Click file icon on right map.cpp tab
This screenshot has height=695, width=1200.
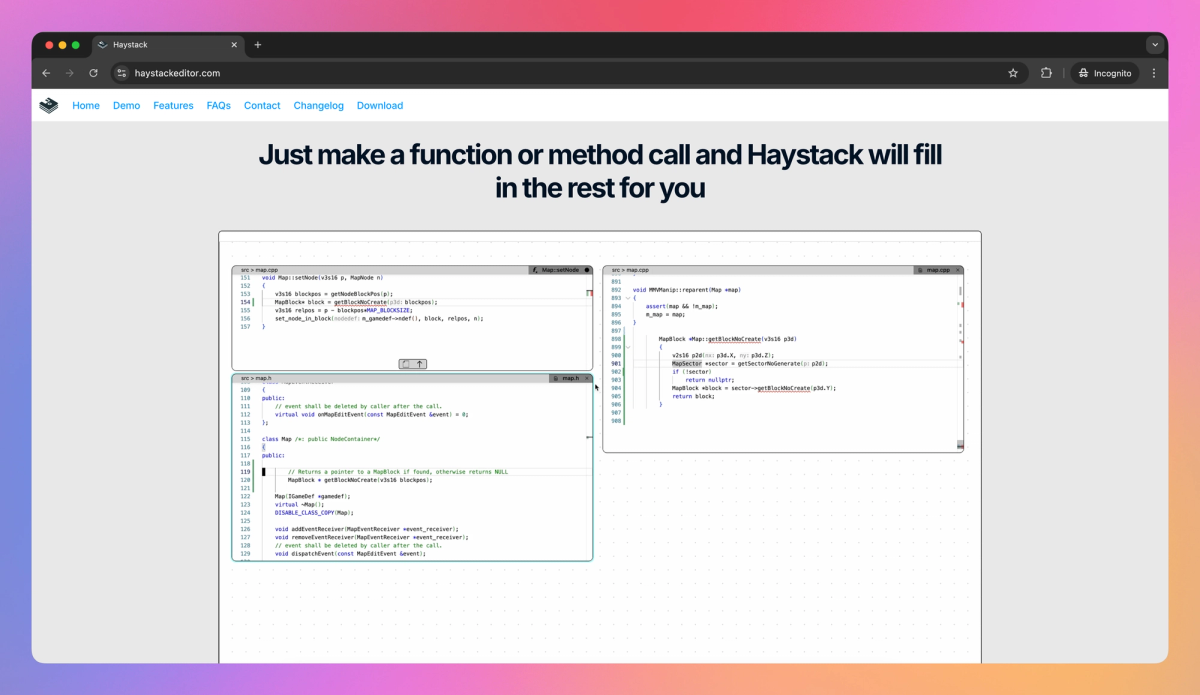click(920, 270)
